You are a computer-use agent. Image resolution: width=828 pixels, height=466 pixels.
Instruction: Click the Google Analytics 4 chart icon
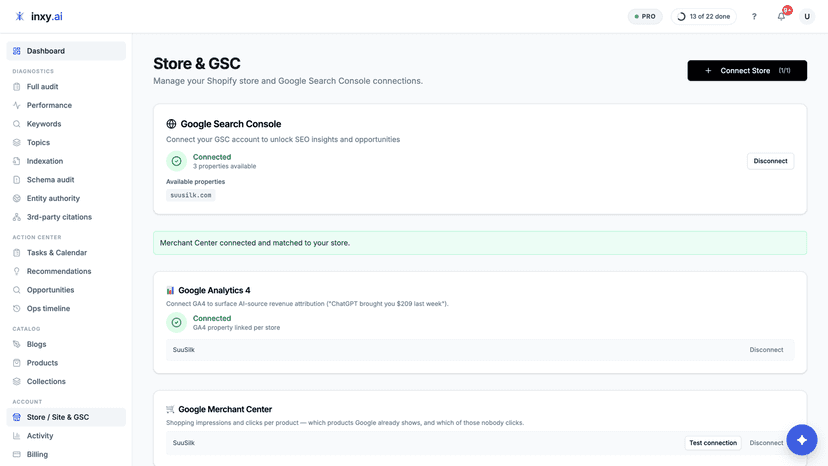(170, 291)
